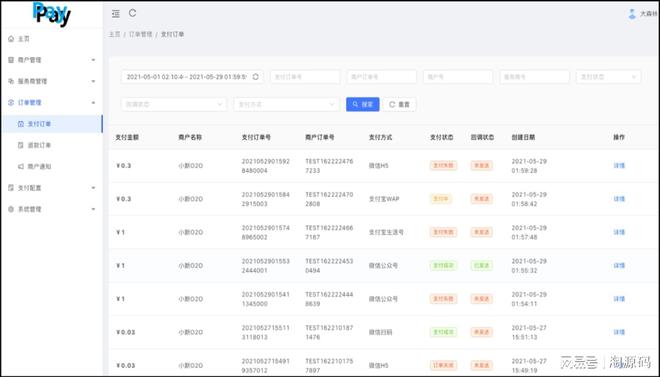Screen dimensions: 660x377
Task: Click the reload icon on the 重置 button
Action: click(x=392, y=104)
